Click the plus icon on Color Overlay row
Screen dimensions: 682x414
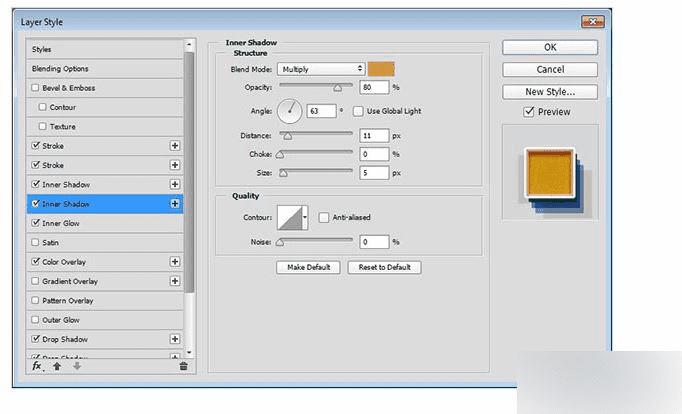(175, 261)
